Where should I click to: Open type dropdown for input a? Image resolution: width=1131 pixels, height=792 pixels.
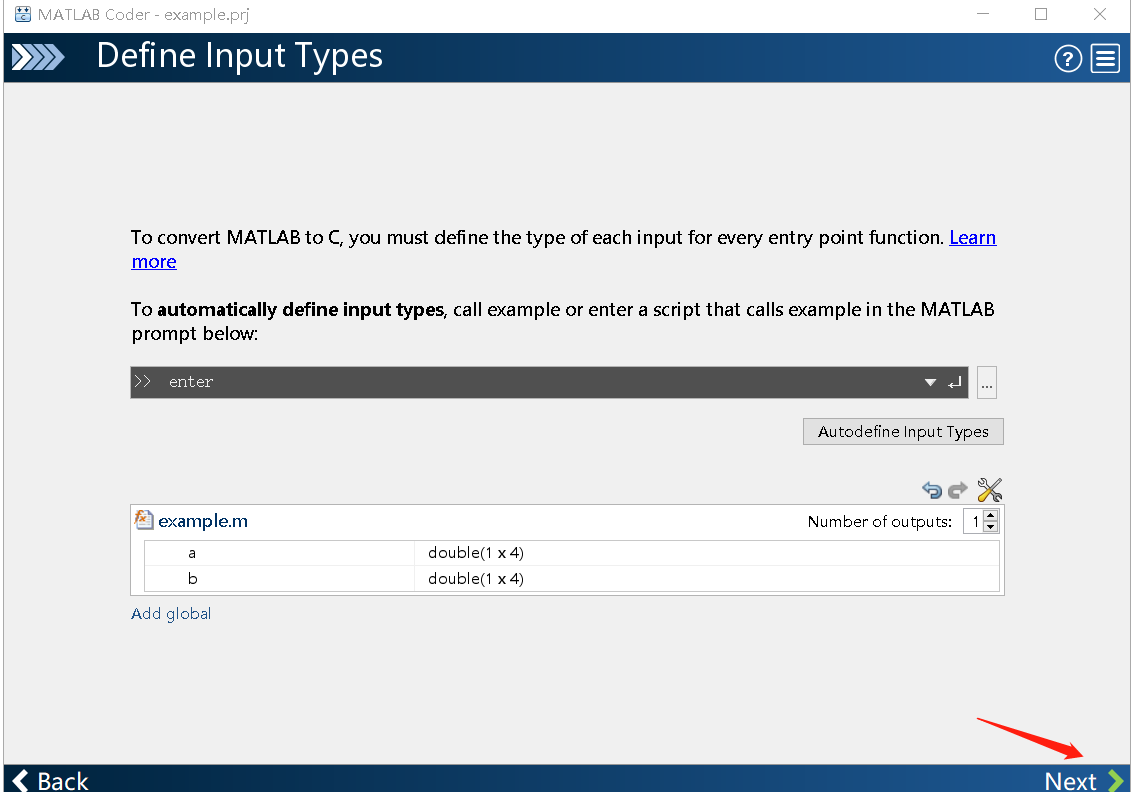(475, 552)
